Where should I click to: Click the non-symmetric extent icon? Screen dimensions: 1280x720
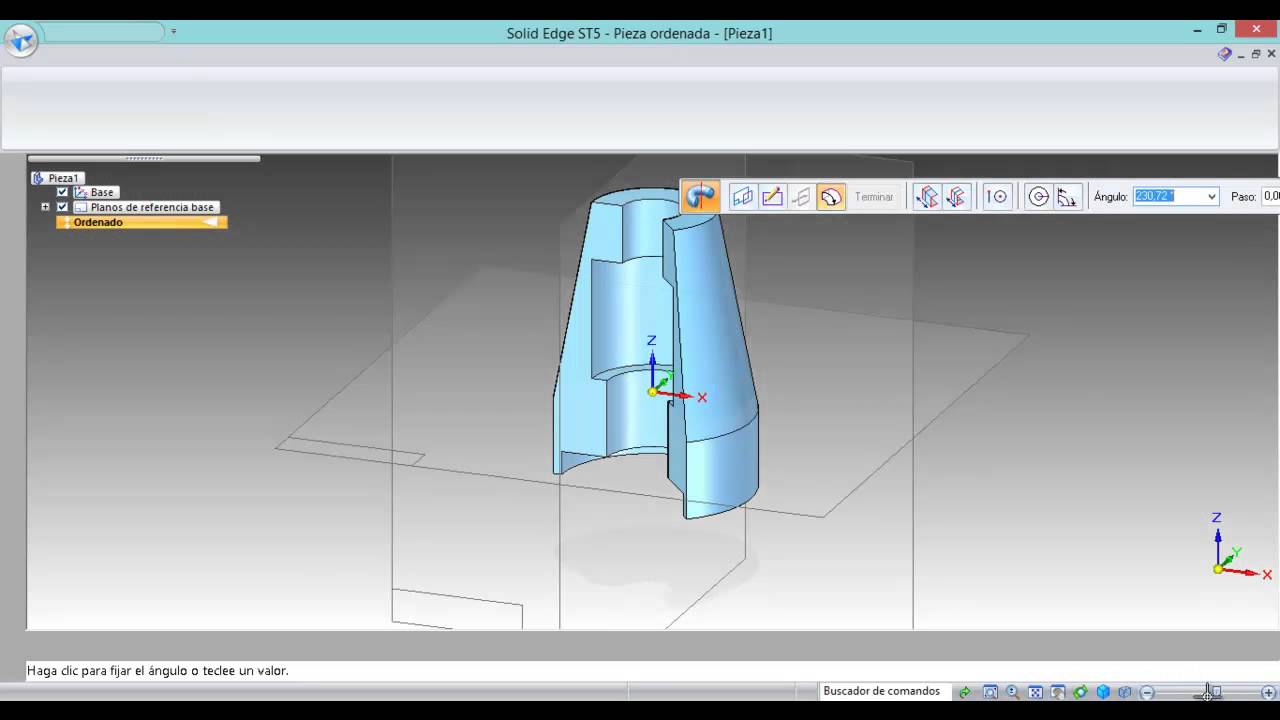[927, 197]
